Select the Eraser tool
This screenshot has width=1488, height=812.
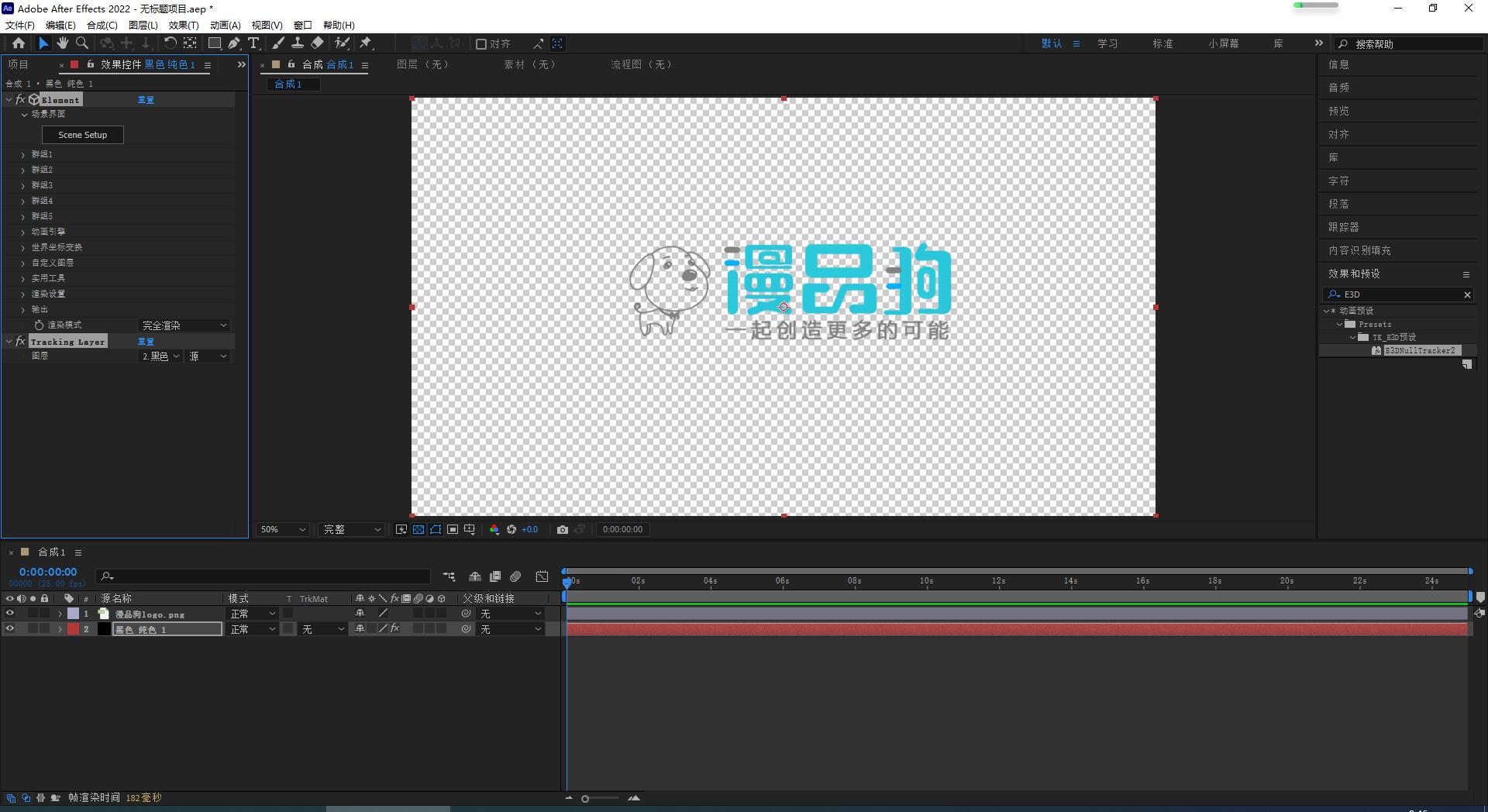[317, 43]
